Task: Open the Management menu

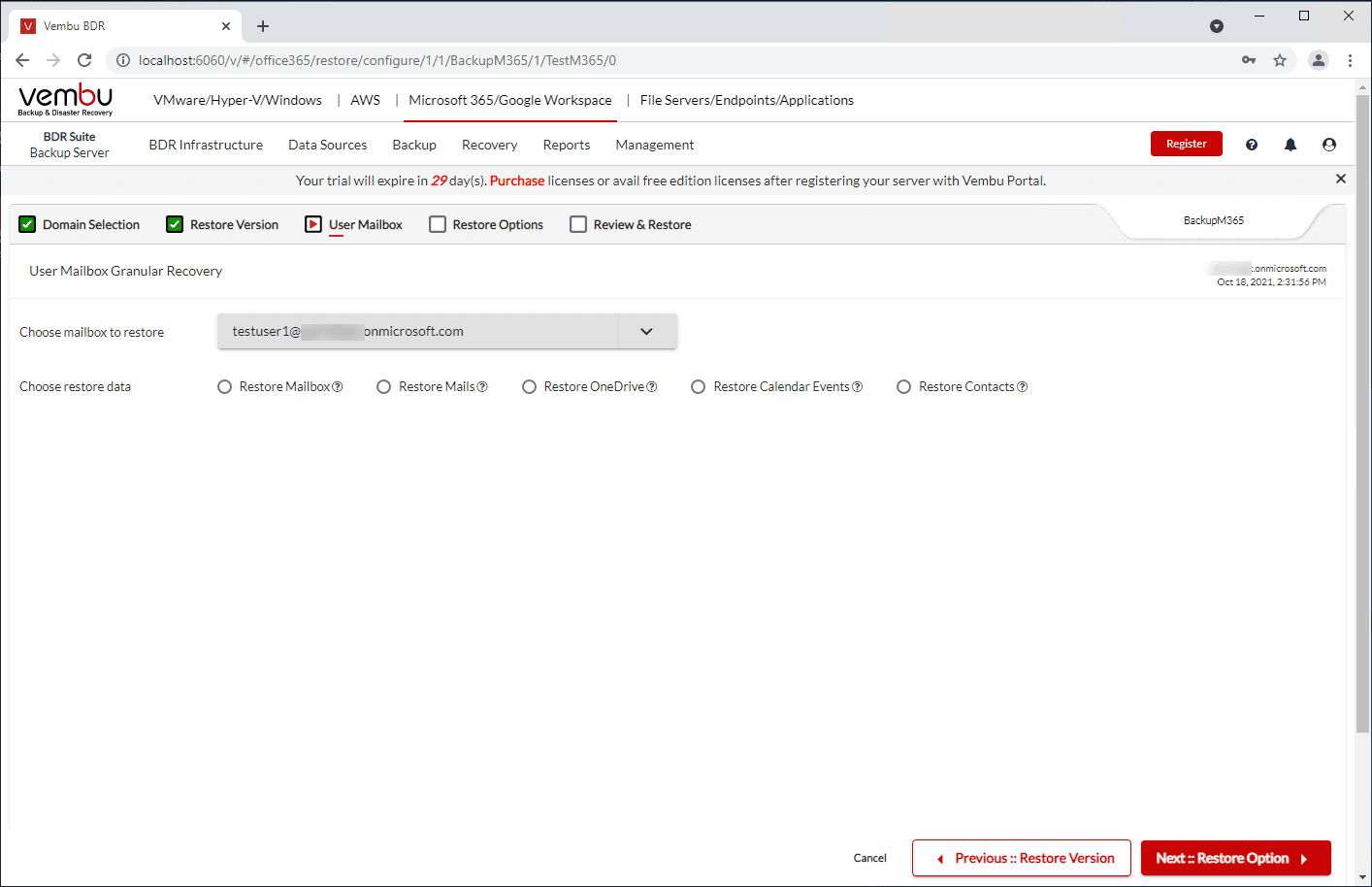Action: tap(655, 145)
